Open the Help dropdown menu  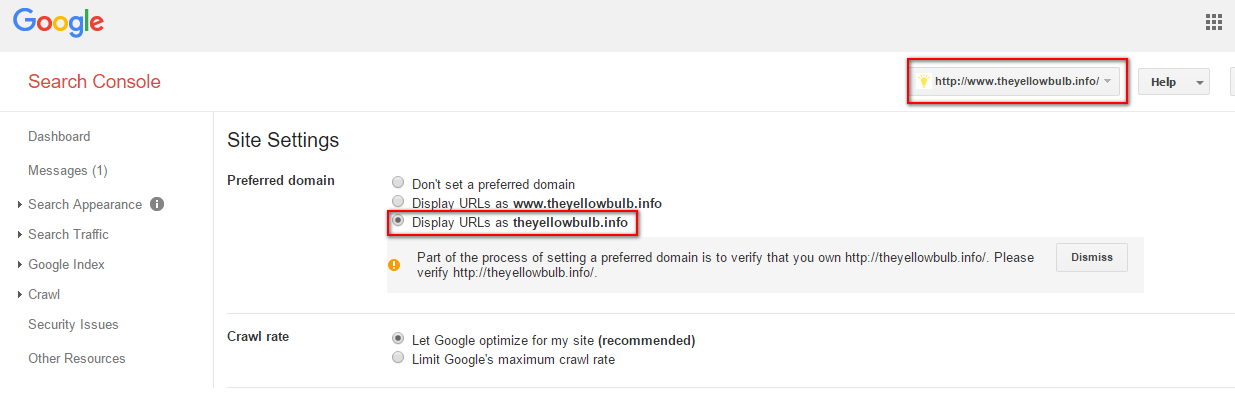[1174, 82]
